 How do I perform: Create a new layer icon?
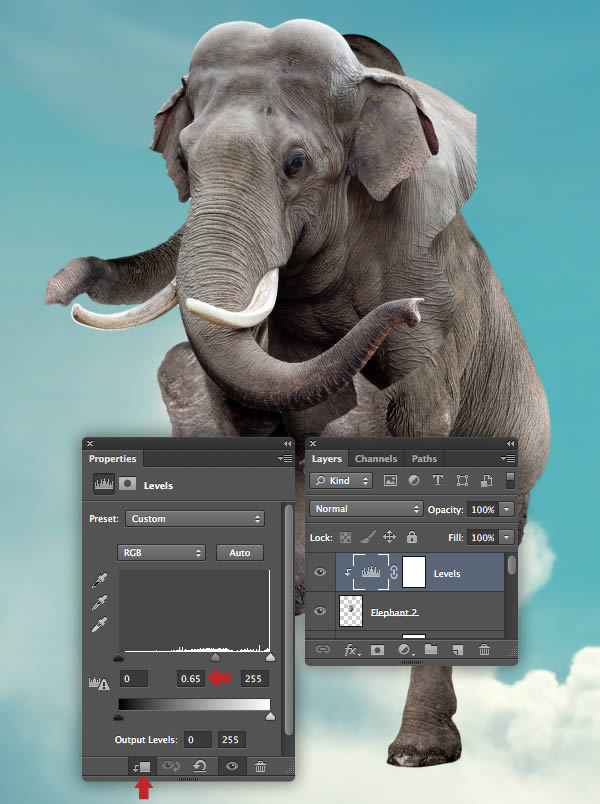[457, 650]
